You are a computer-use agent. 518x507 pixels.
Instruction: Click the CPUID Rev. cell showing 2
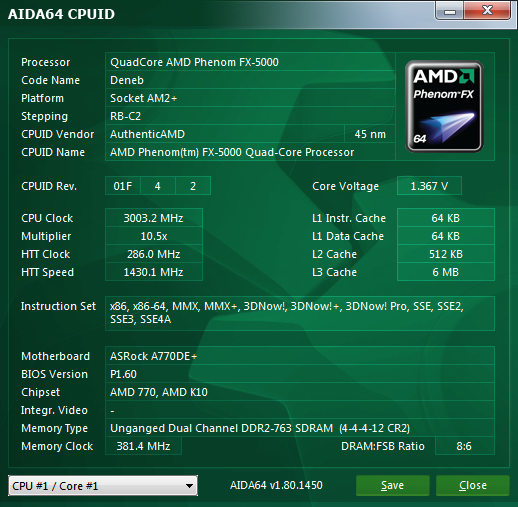click(x=193, y=186)
